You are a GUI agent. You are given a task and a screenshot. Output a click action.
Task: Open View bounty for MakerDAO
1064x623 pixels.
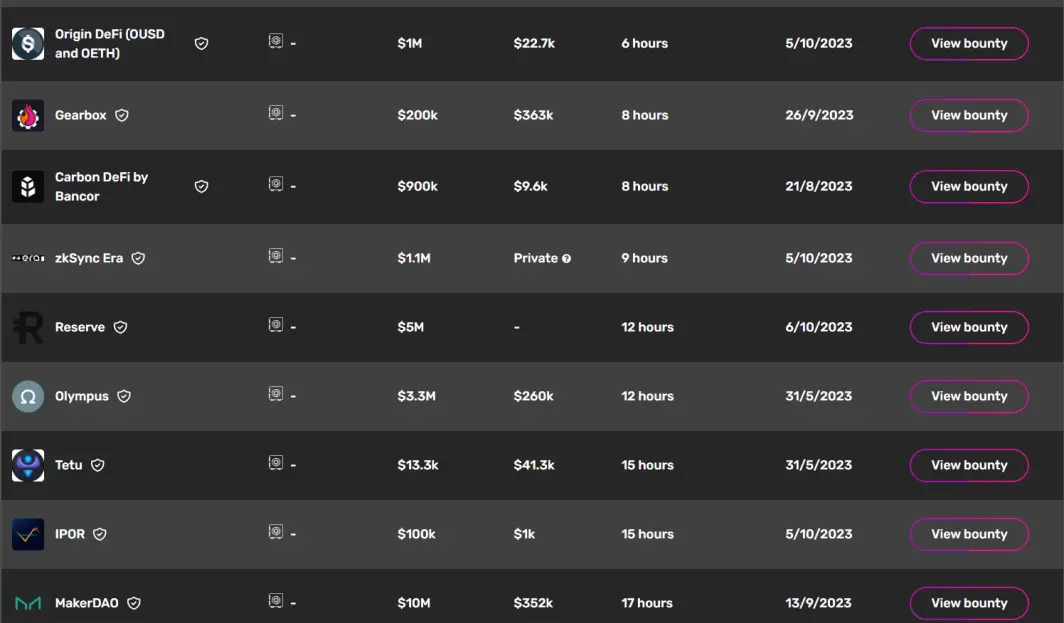coord(969,603)
